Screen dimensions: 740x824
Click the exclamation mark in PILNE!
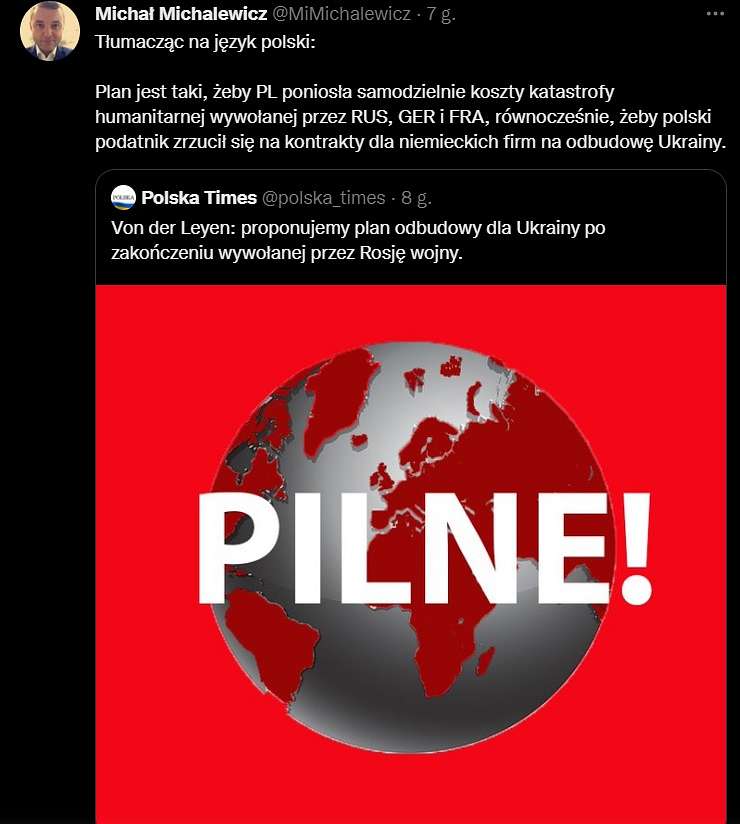tap(637, 548)
